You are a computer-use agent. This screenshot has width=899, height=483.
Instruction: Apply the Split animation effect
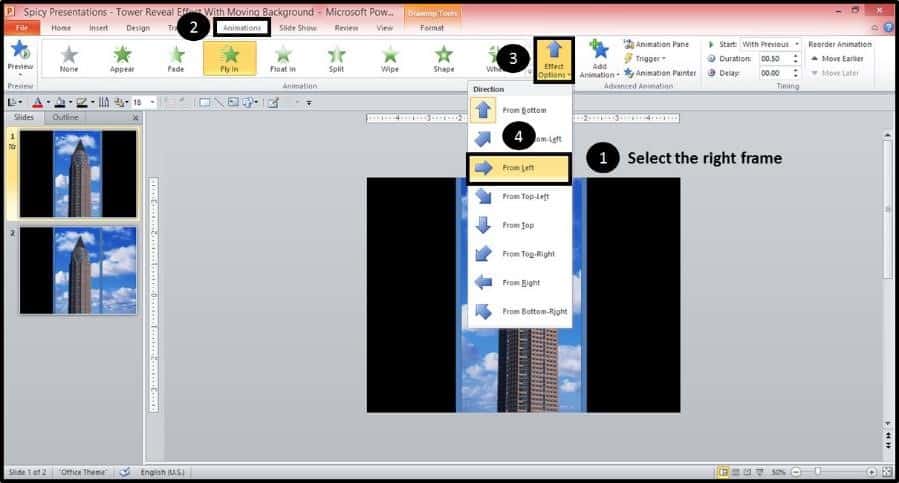click(x=337, y=59)
